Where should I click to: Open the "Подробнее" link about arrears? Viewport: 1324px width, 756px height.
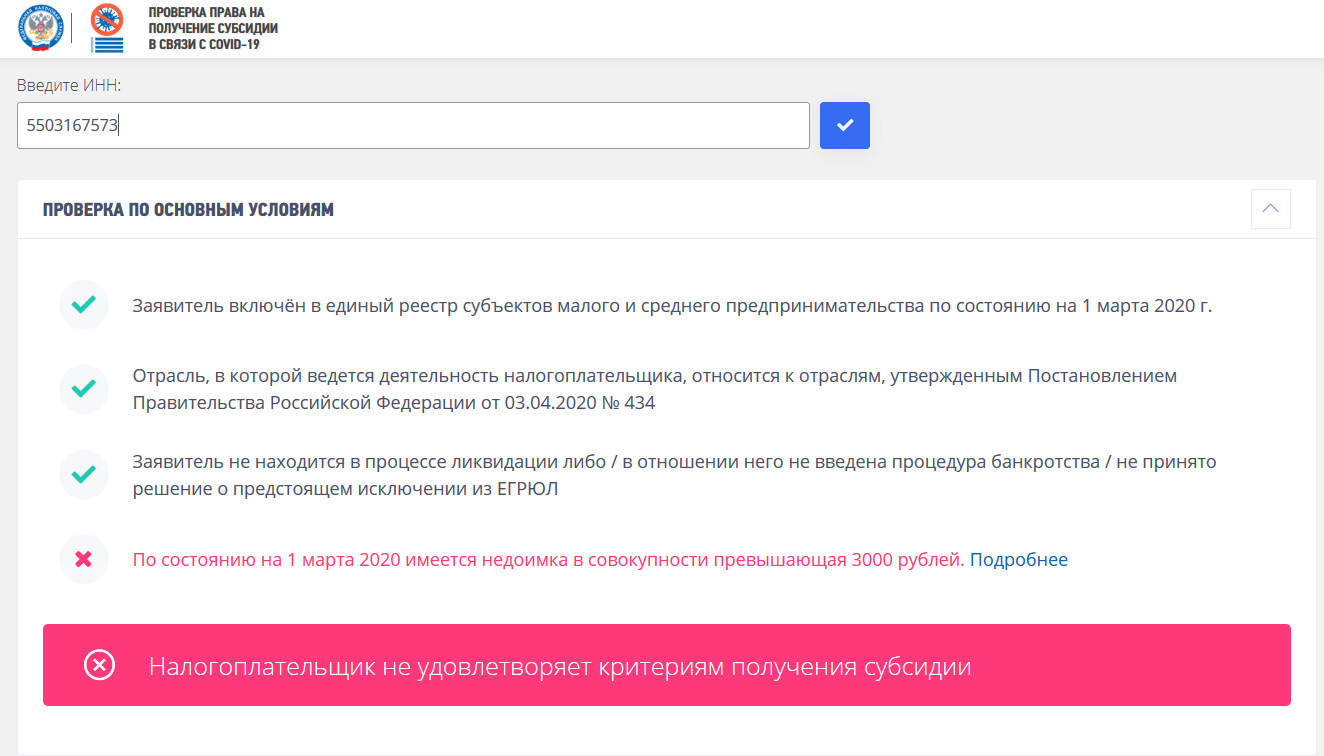coord(1019,560)
